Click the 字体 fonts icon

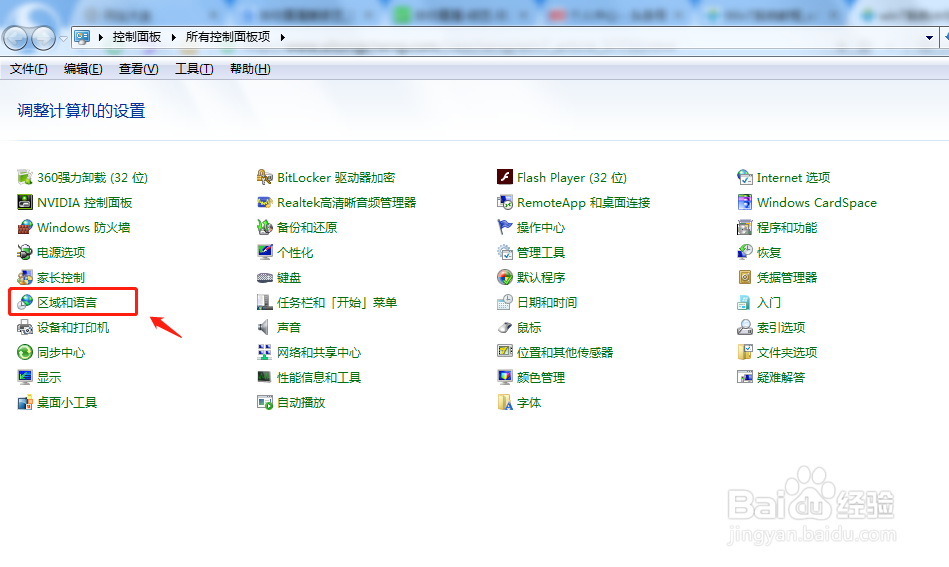(x=505, y=402)
